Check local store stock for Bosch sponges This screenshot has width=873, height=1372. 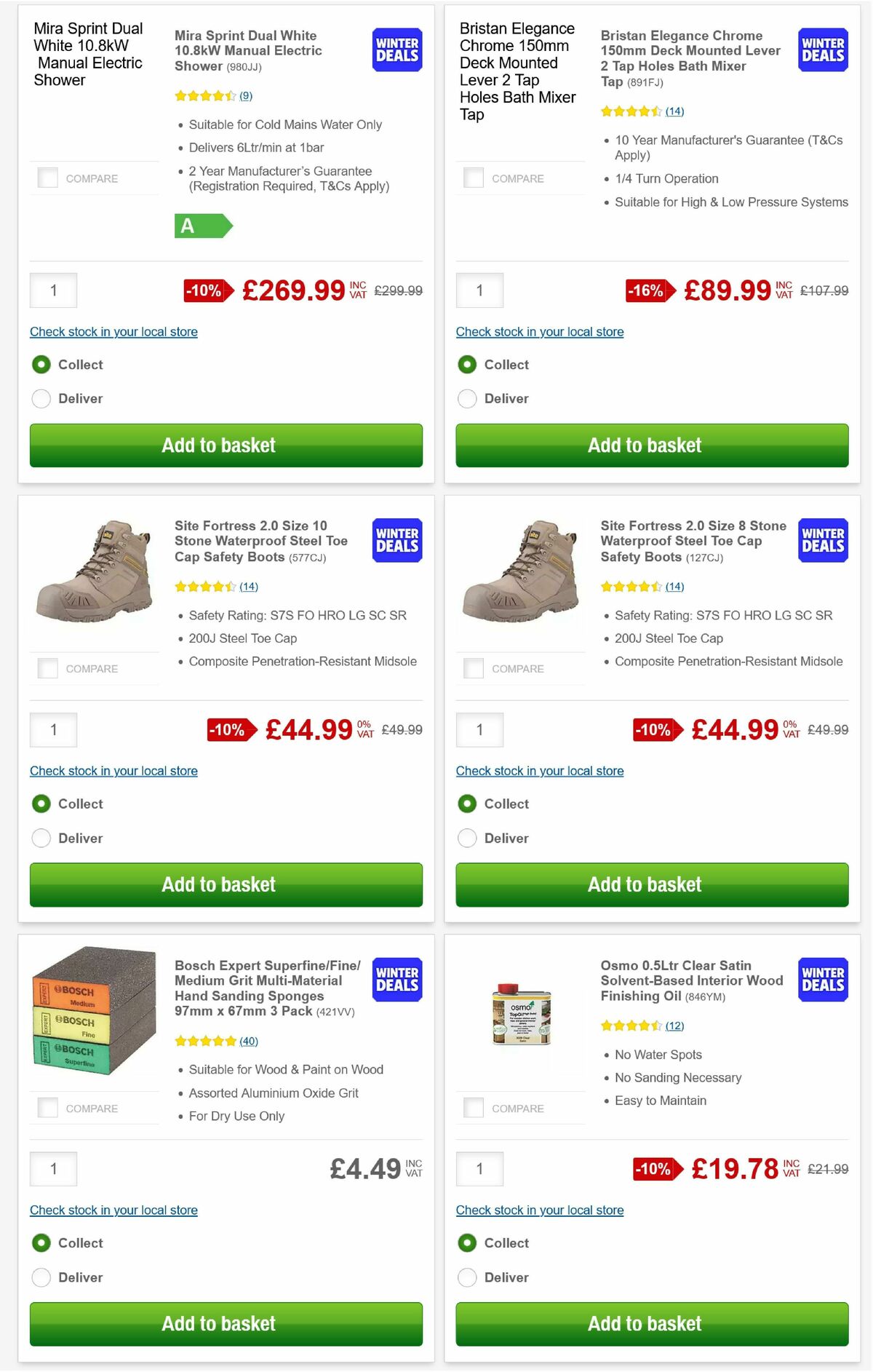pos(113,1210)
